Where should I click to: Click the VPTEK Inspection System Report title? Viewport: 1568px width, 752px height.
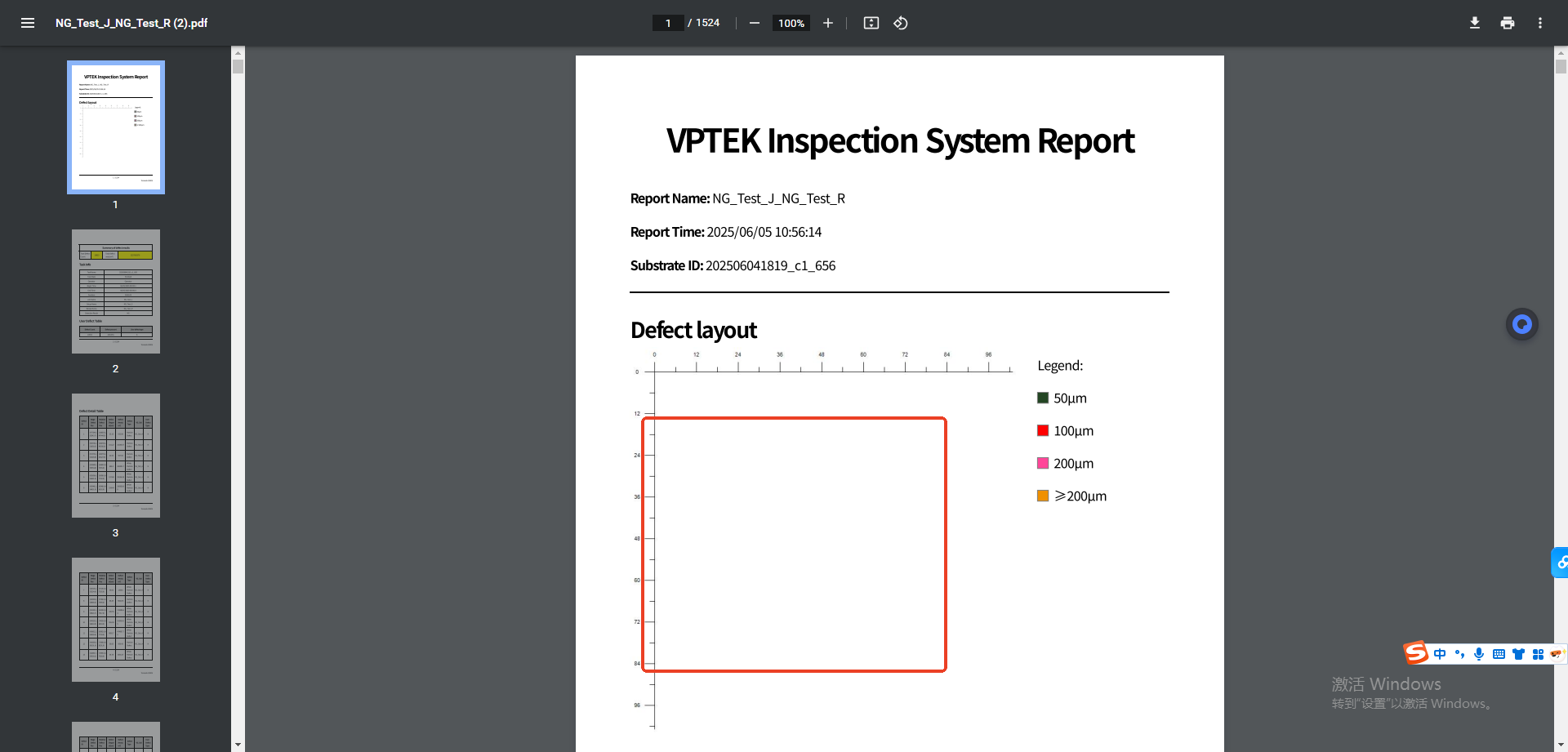900,141
